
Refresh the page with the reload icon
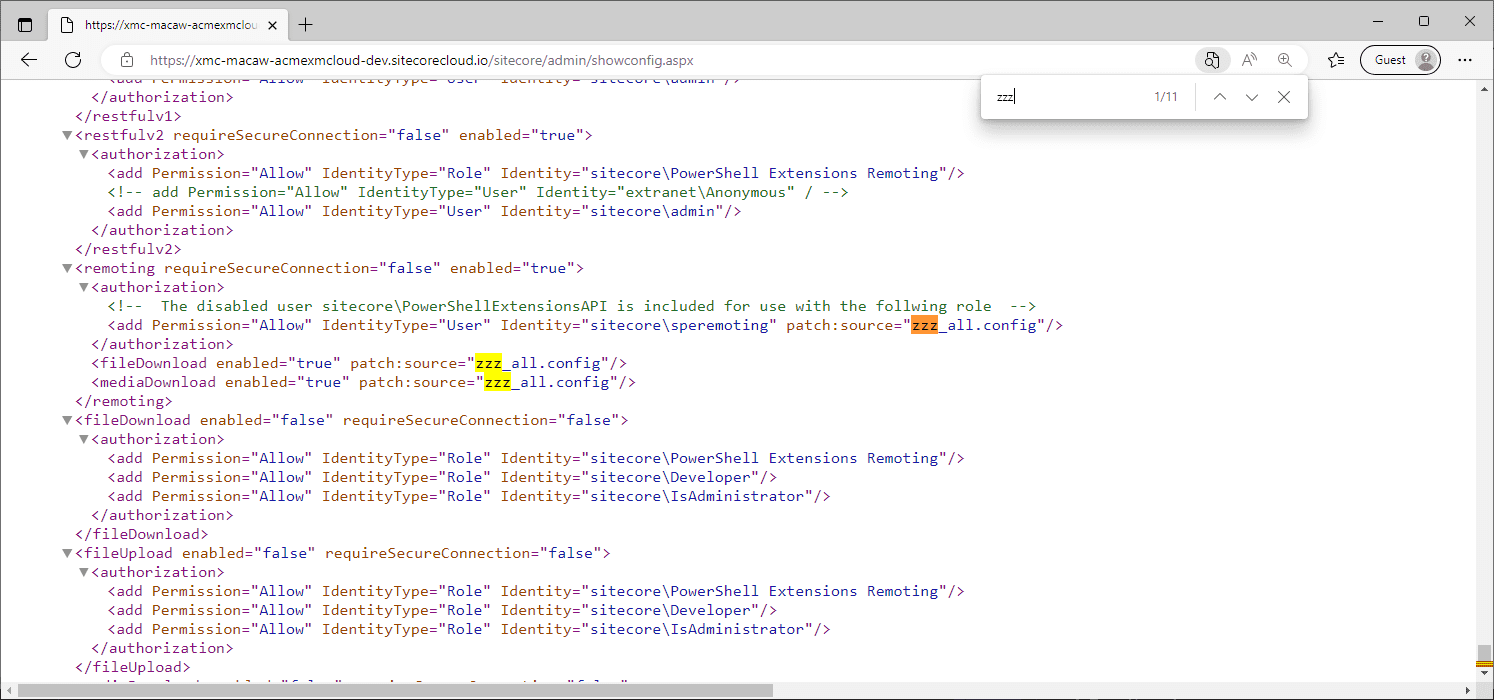(73, 60)
